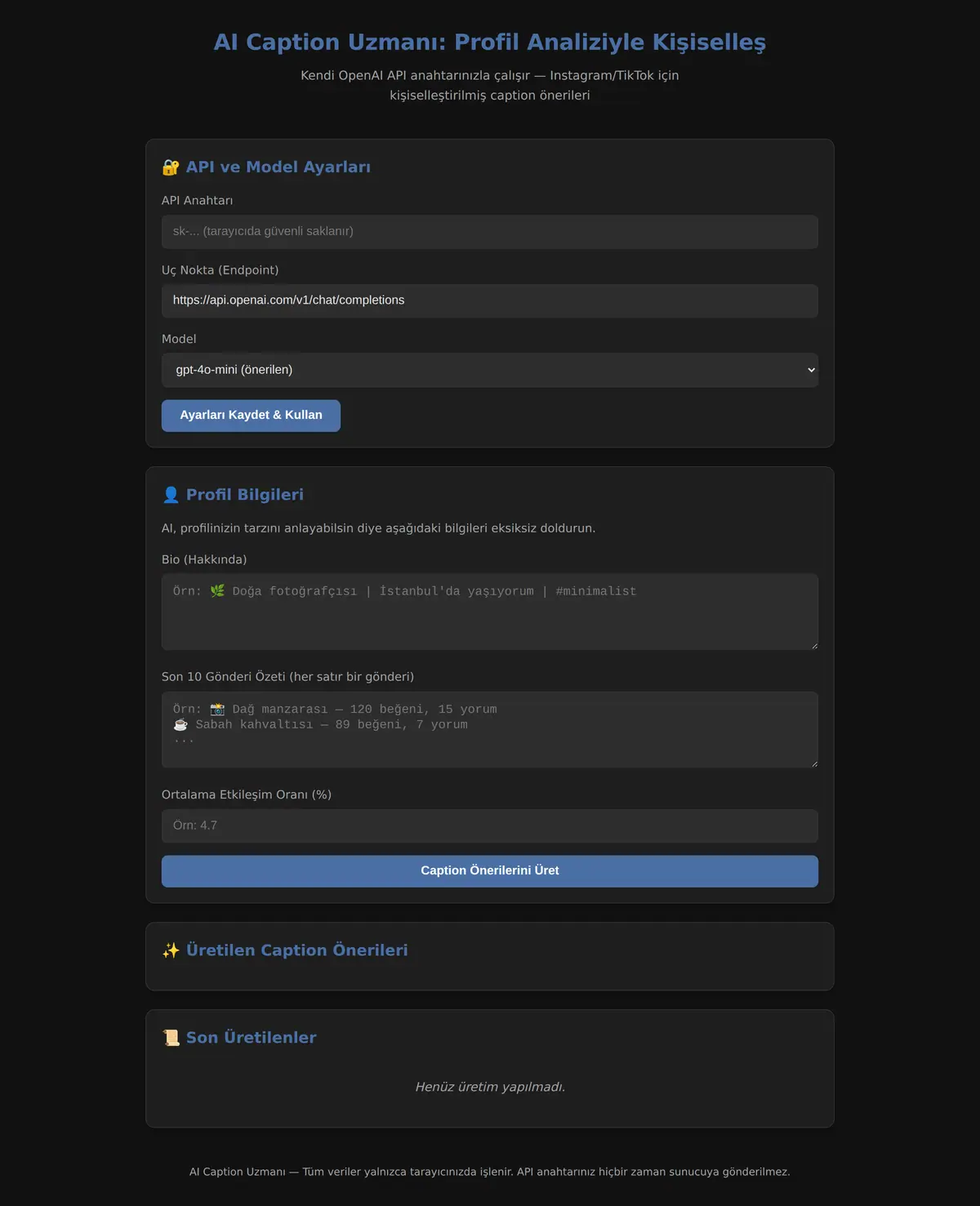This screenshot has height=1206, width=980.
Task: Click the lock icon beside API ve Model Ayarları
Action: point(171,167)
